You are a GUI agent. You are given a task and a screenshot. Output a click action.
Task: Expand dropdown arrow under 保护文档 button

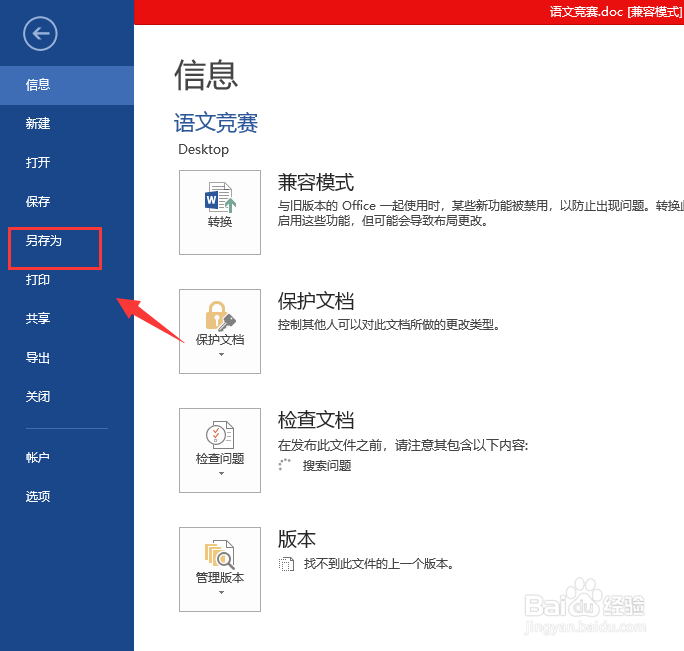221,355
